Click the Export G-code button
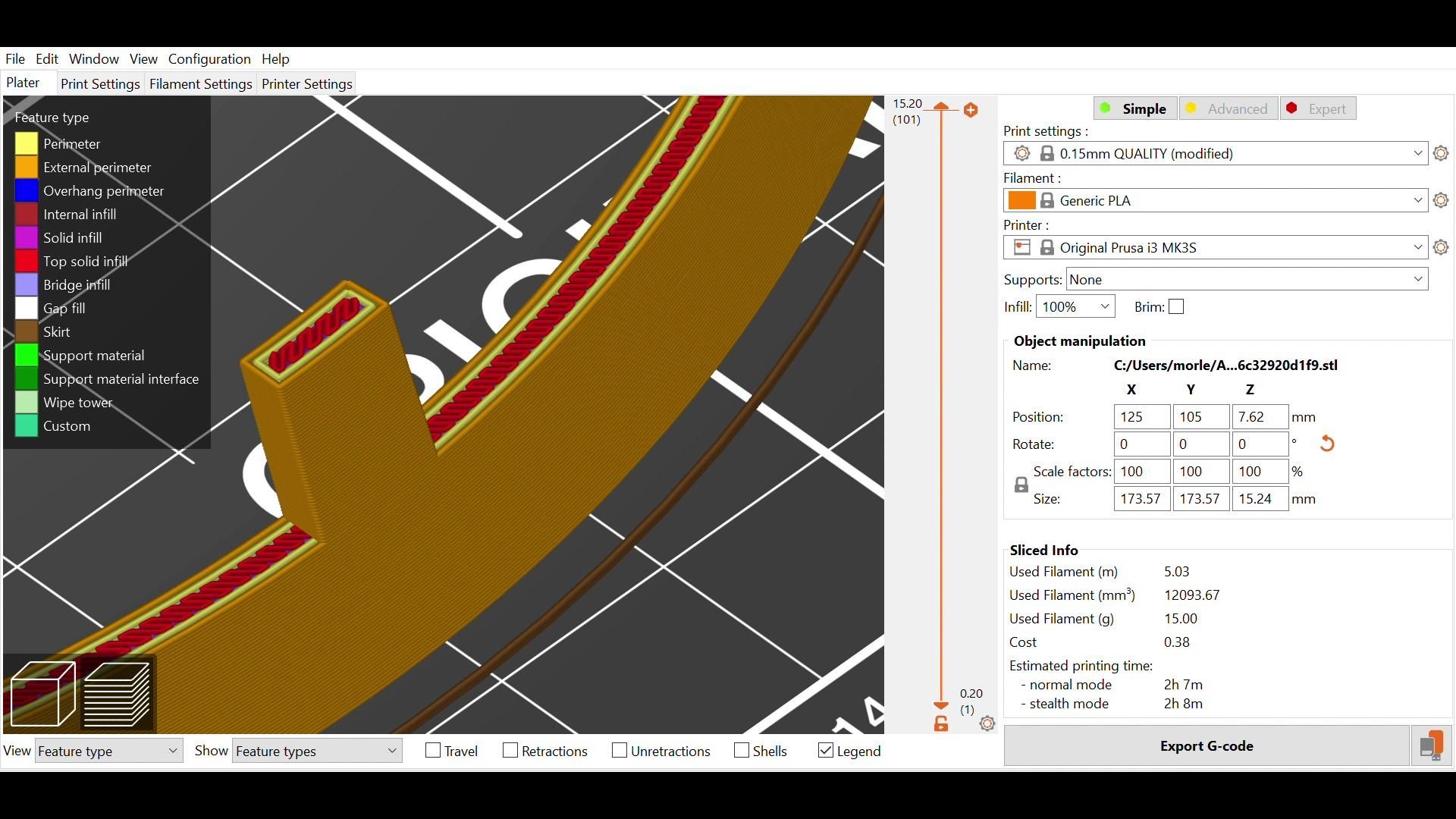1456x819 pixels. (1206, 746)
